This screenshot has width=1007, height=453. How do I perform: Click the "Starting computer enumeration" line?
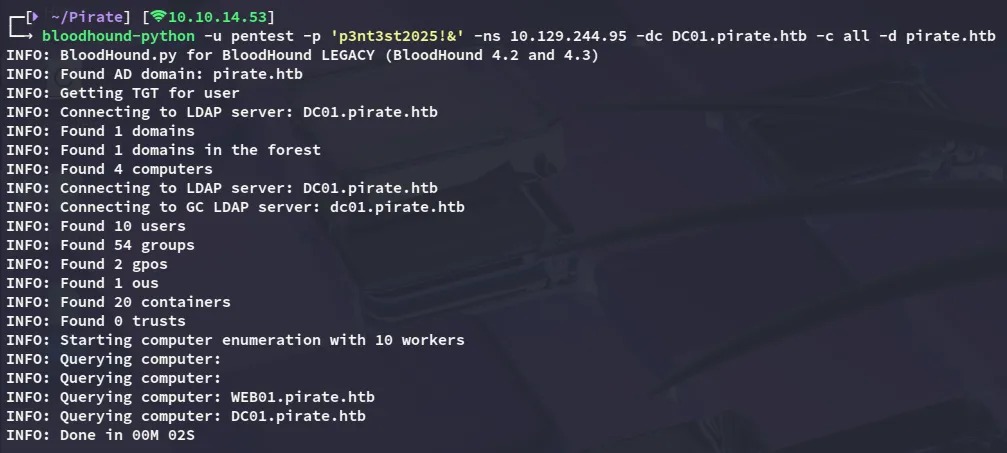[x=235, y=340]
